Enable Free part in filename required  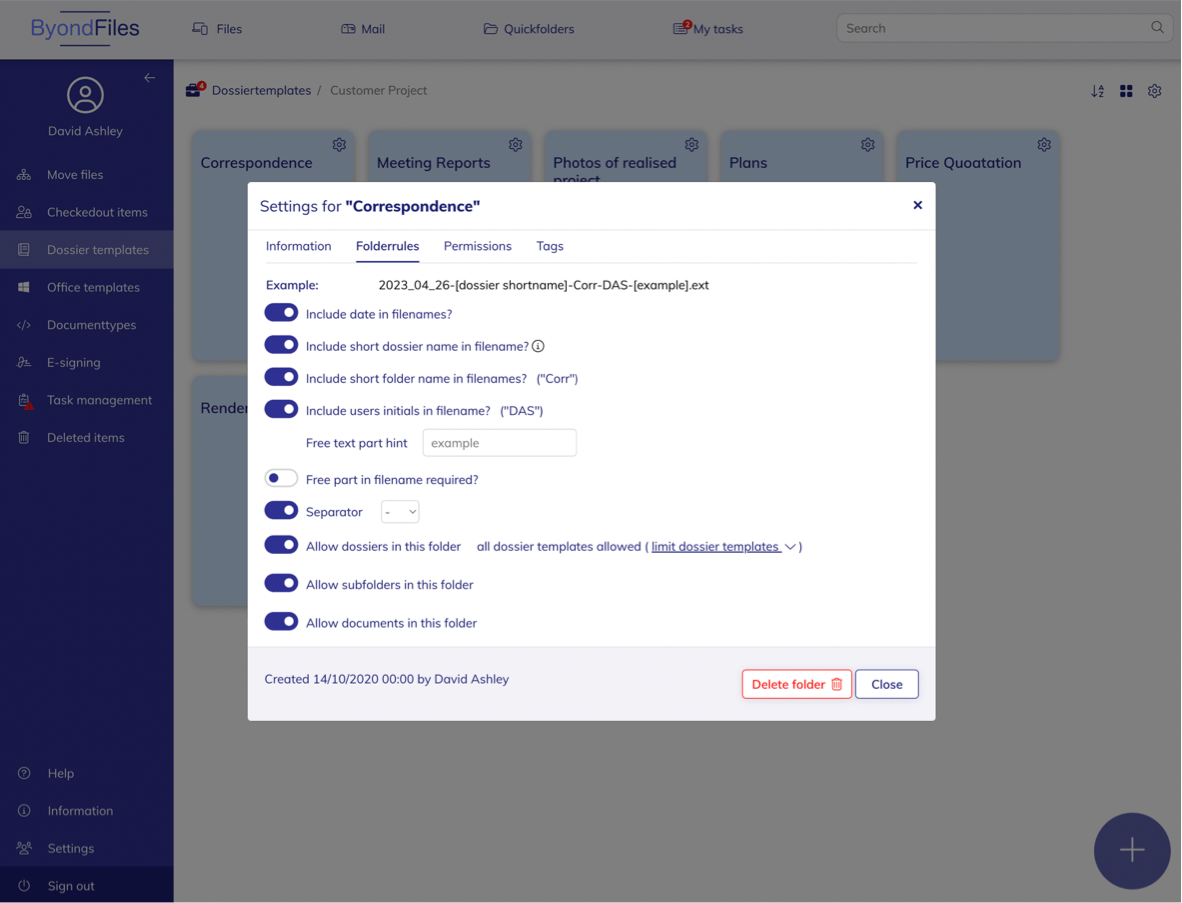281,479
